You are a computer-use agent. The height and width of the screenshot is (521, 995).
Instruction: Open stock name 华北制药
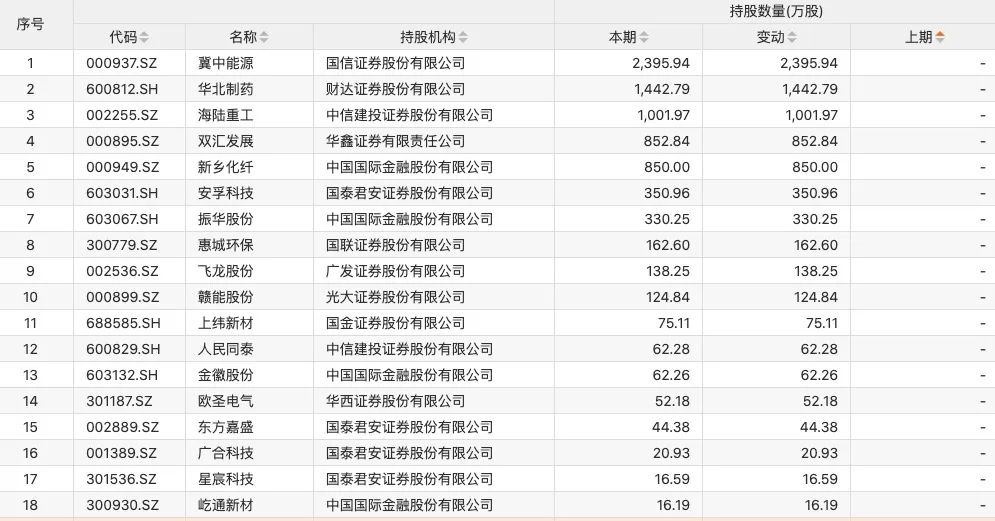pos(225,89)
